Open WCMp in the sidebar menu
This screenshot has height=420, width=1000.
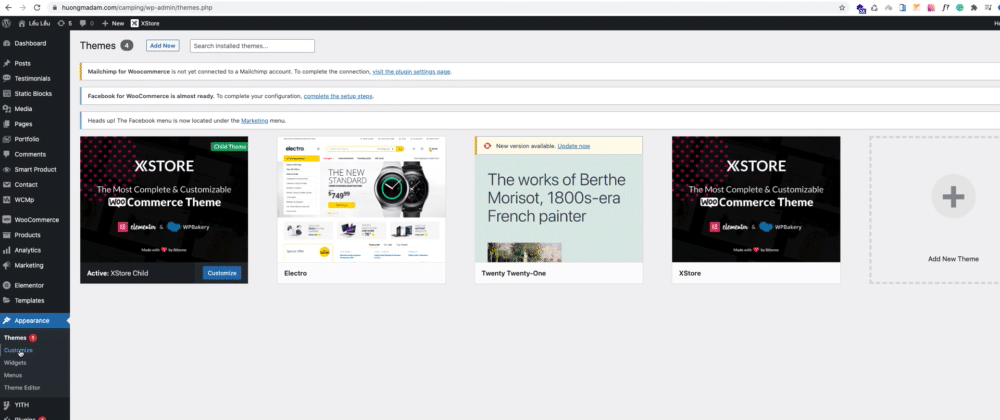tap(24, 199)
